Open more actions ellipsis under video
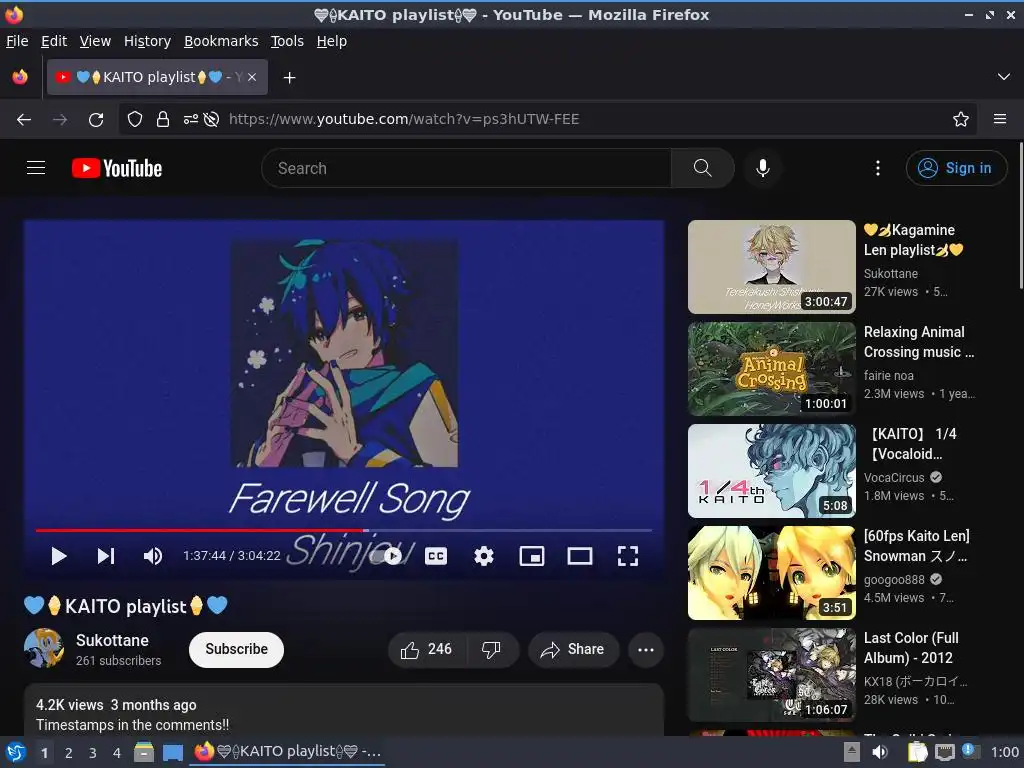The height and width of the screenshot is (768, 1024). tap(646, 649)
